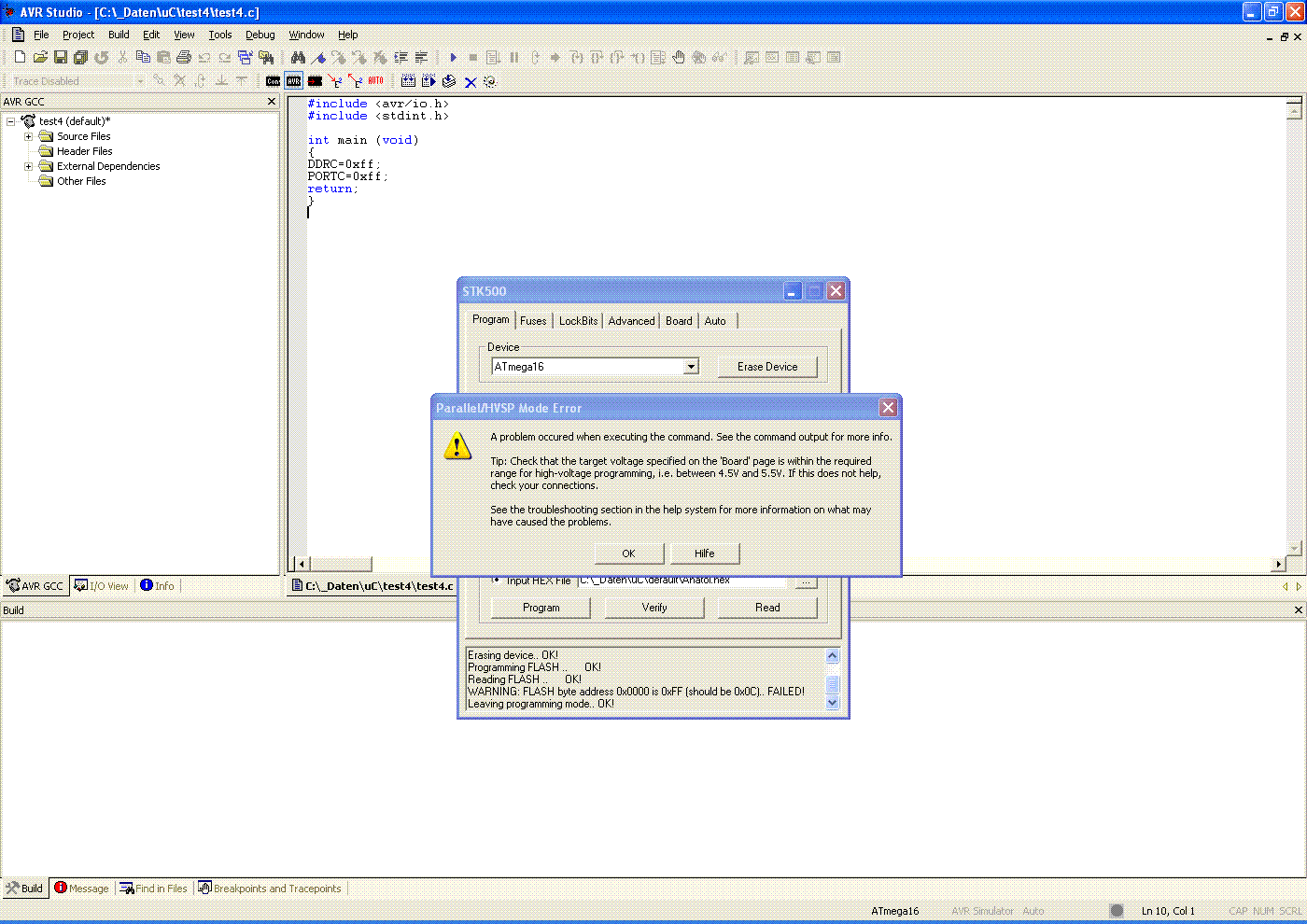1307x924 pixels.
Task: Open the ATmega16 device dropdown
Action: [x=691, y=367]
